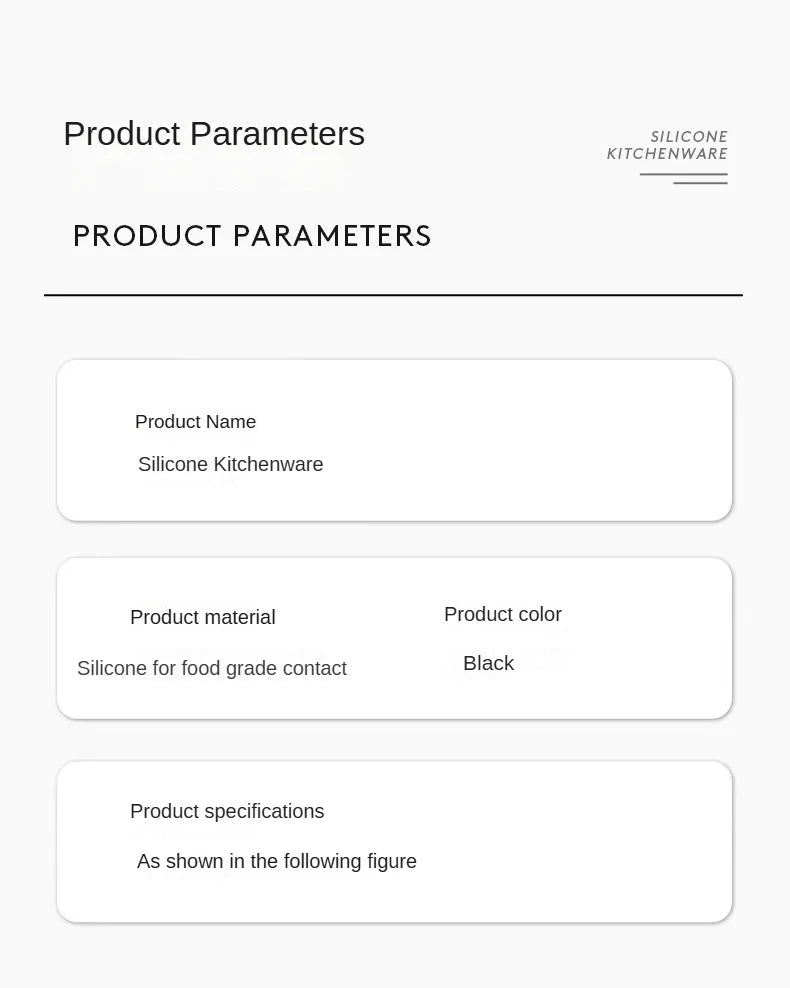Click the Product Name card panel

[394, 440]
